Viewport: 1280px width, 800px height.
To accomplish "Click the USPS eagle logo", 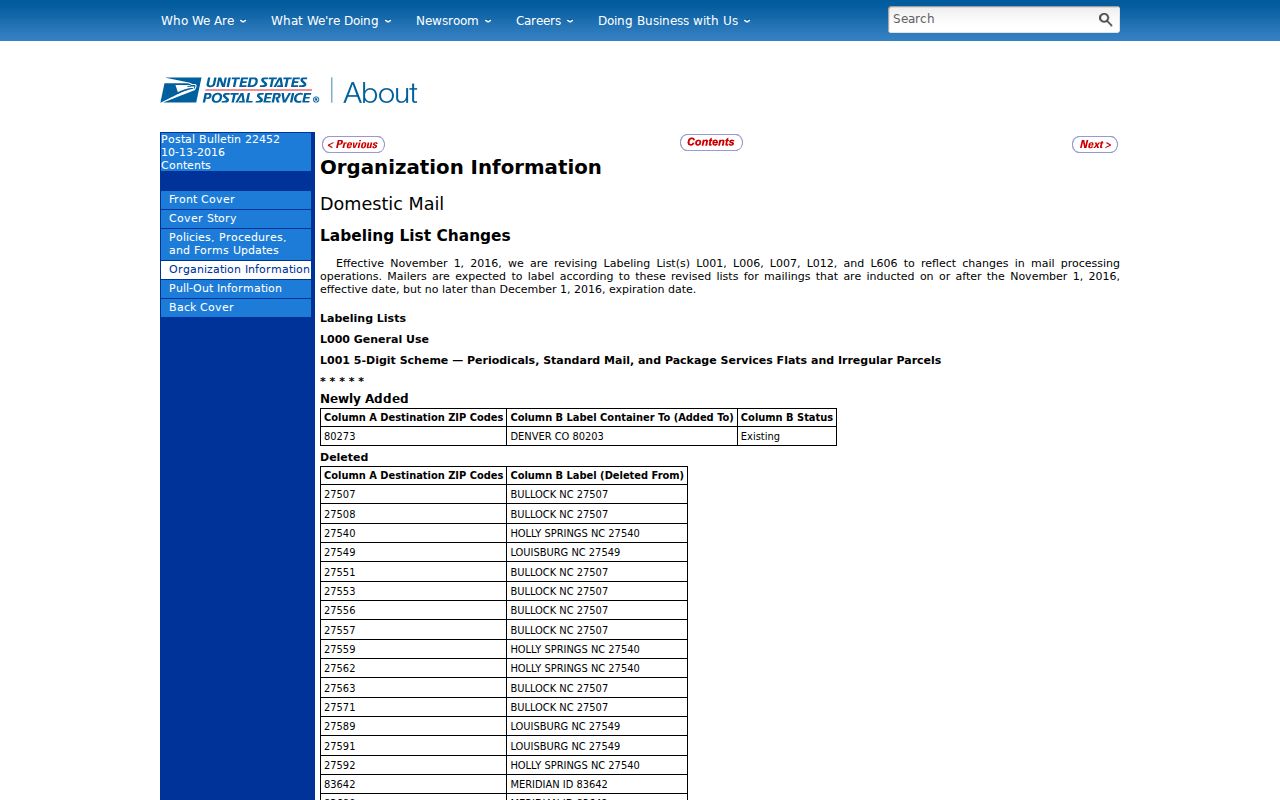I will [240, 91].
